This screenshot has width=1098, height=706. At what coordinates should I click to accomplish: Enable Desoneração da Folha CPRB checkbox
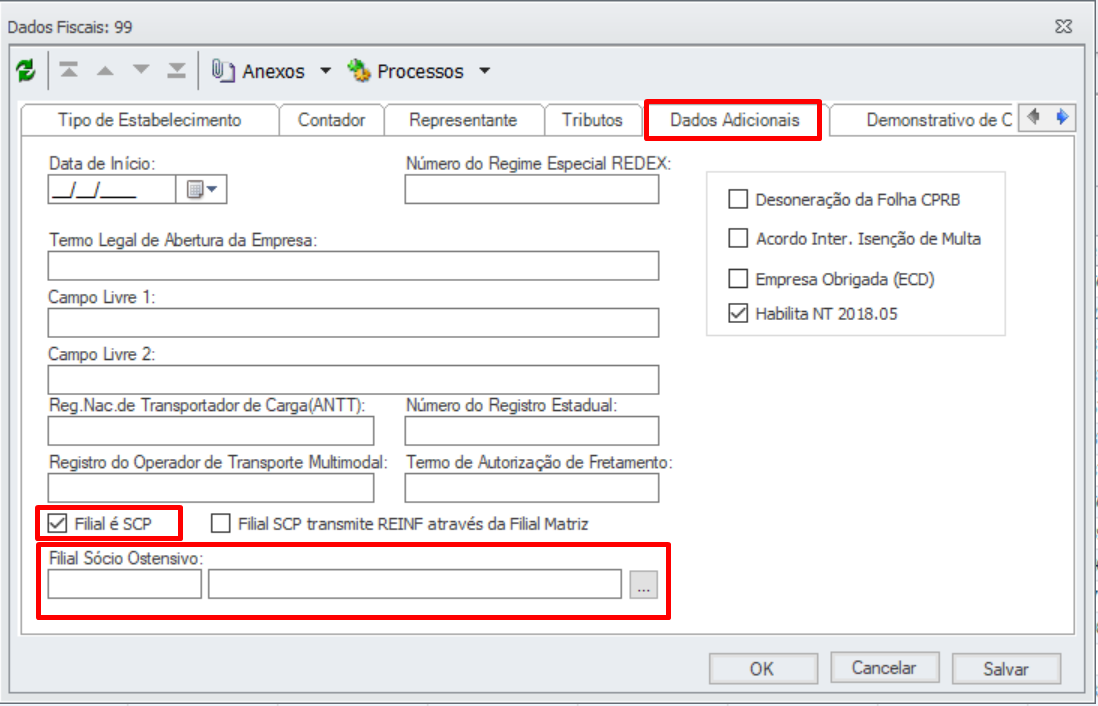[x=738, y=200]
